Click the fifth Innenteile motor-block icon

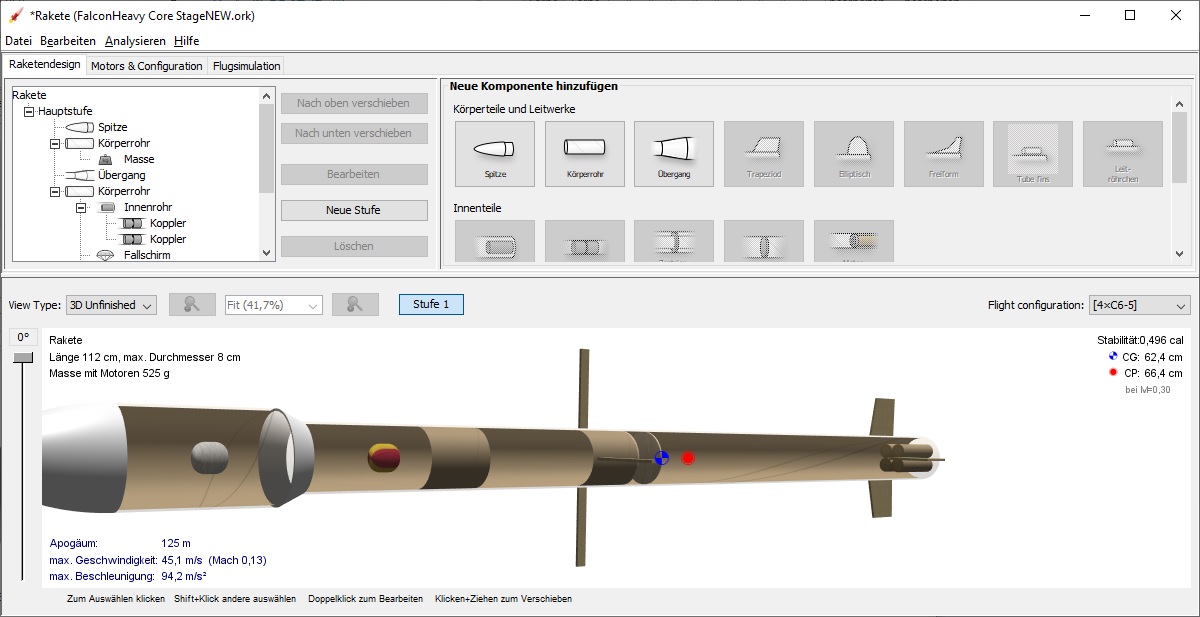(854, 242)
